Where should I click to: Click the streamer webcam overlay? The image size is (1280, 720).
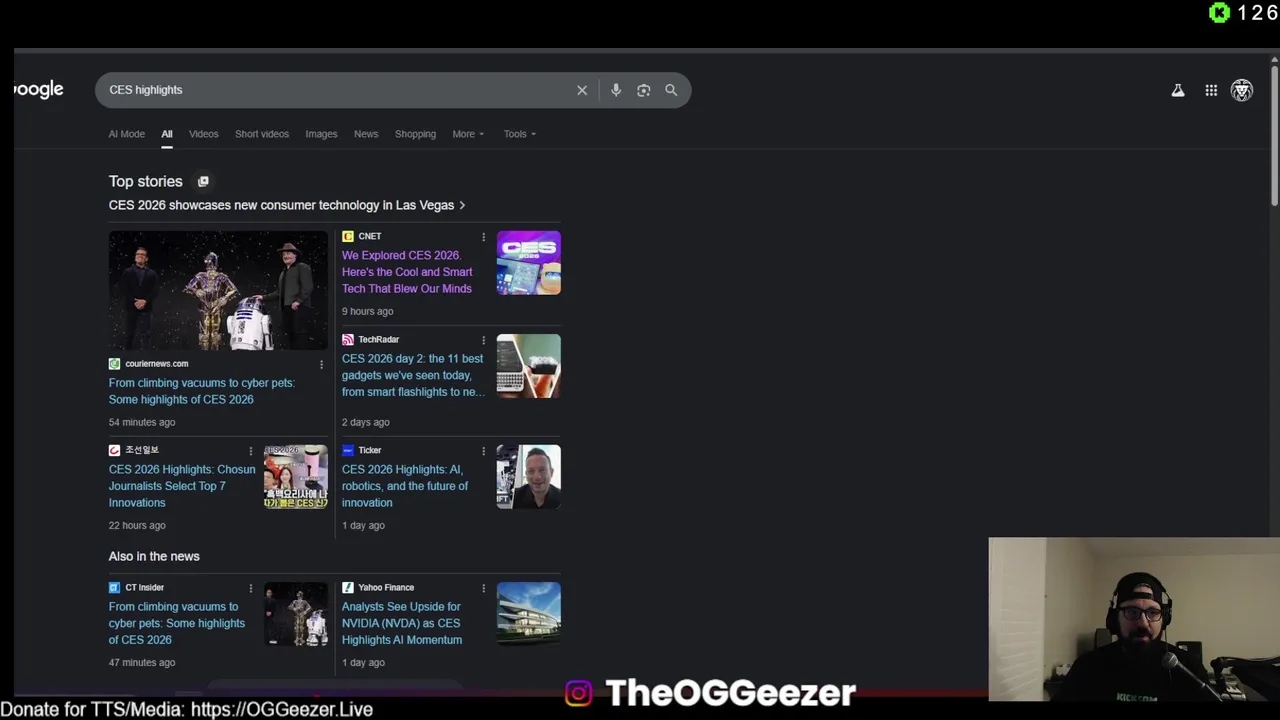click(1134, 619)
